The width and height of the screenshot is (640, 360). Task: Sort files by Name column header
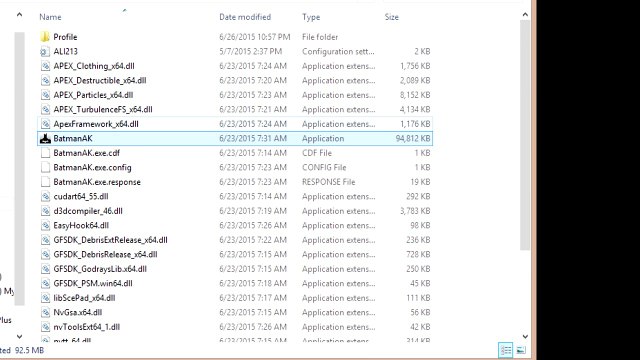(x=50, y=17)
